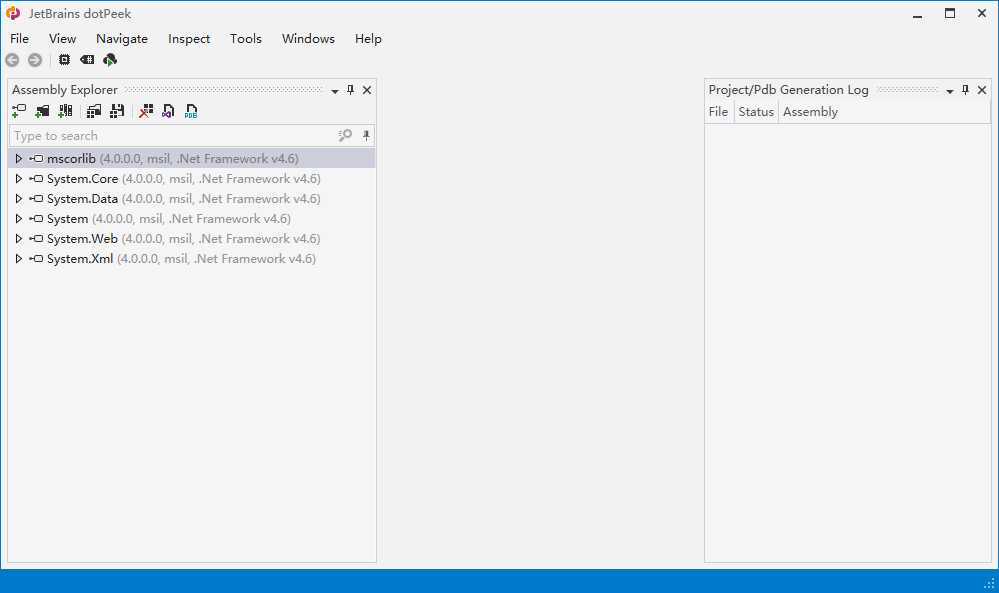Expand the System.Data assembly node
This screenshot has width=999, height=593.
click(18, 199)
